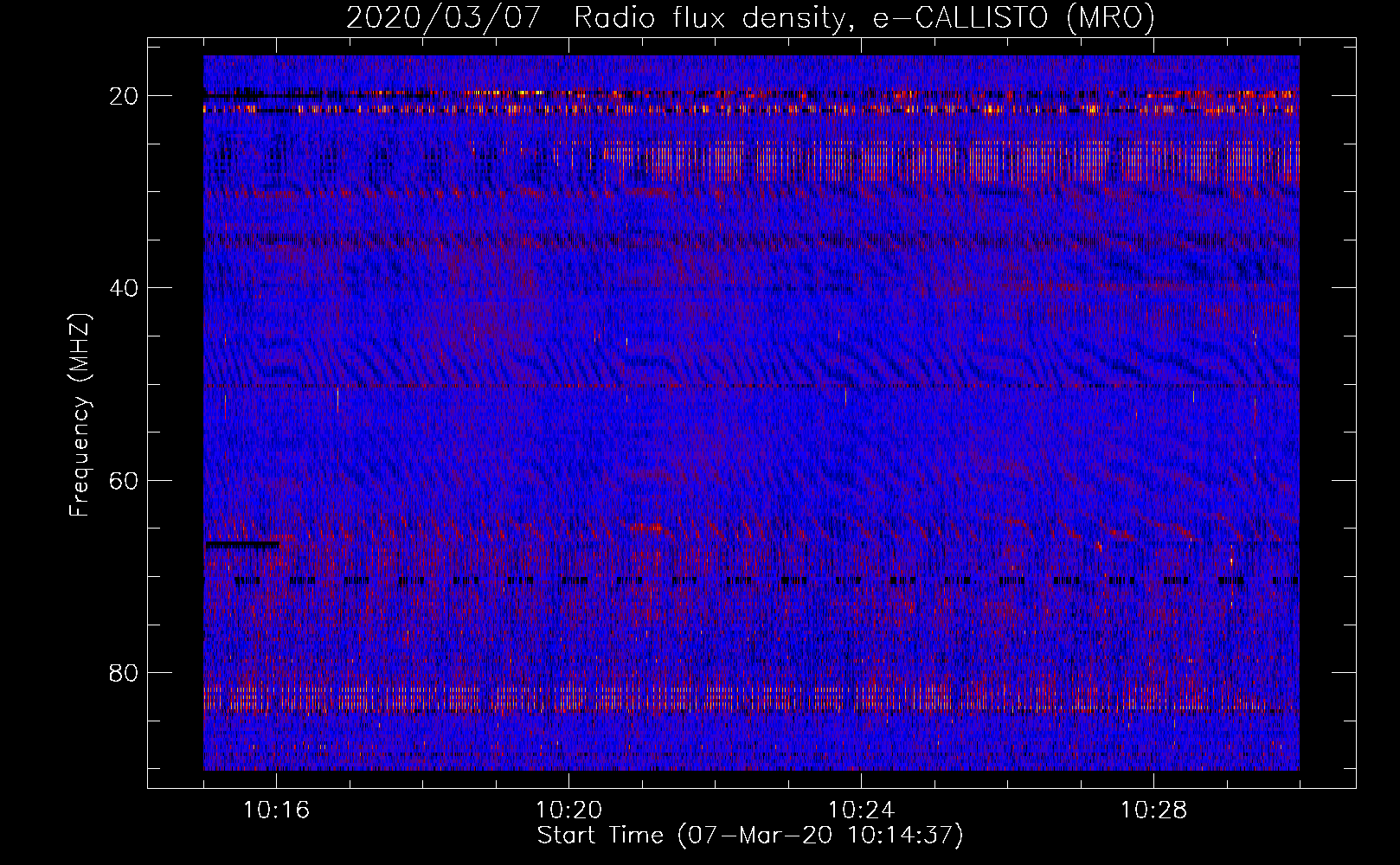This screenshot has width=1400, height=865.
Task: Click the 40 MHz frequency tick label
Action: click(124, 287)
